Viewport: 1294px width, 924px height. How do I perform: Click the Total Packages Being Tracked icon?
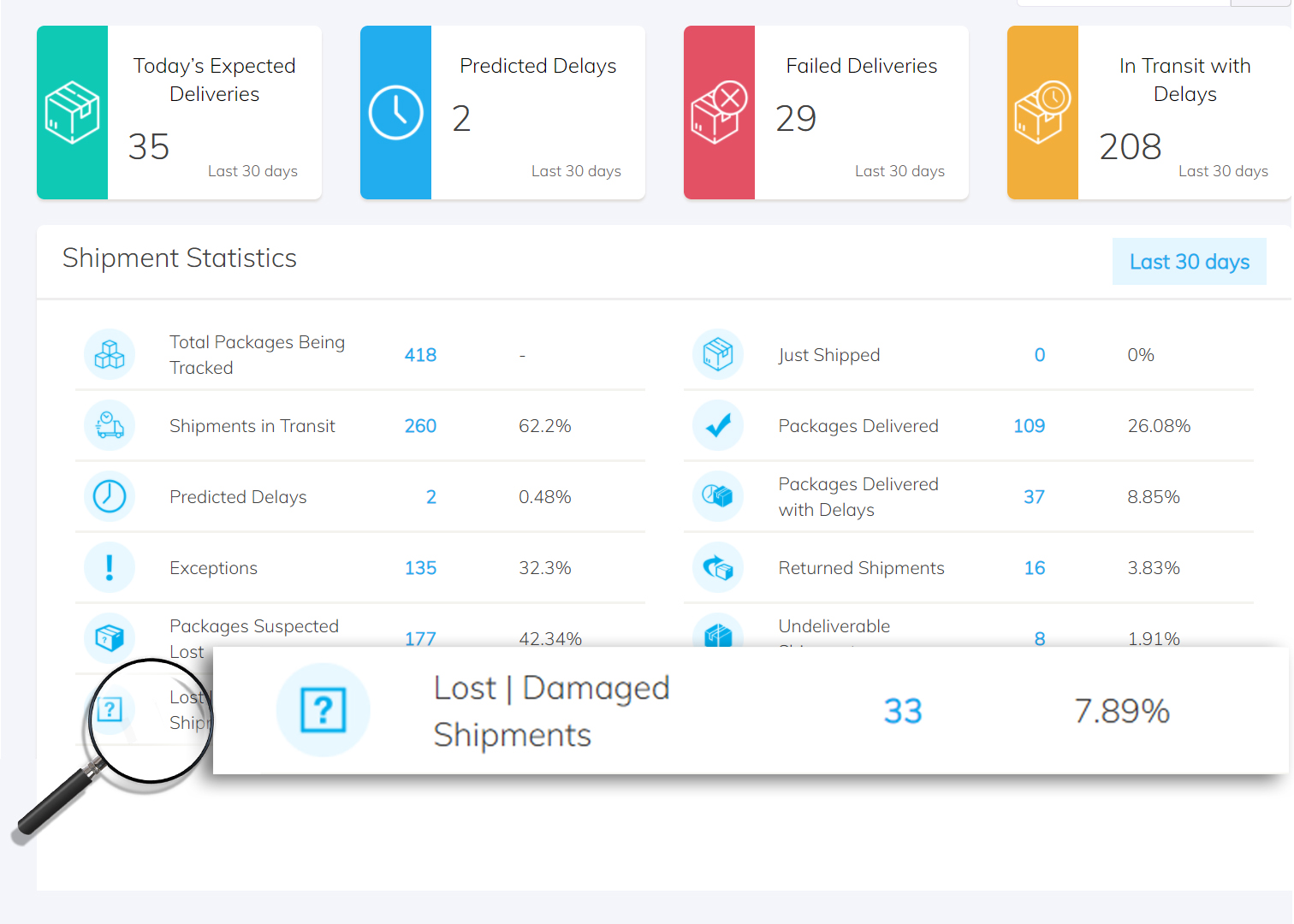tap(110, 354)
